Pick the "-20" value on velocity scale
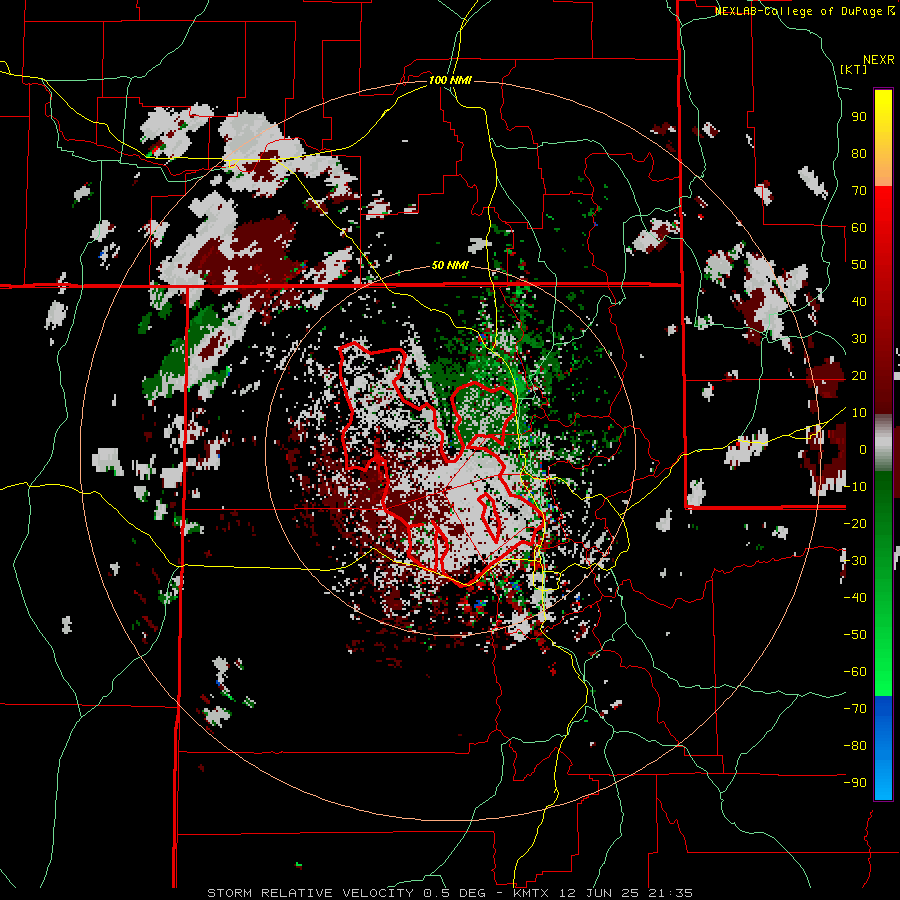 pos(855,524)
